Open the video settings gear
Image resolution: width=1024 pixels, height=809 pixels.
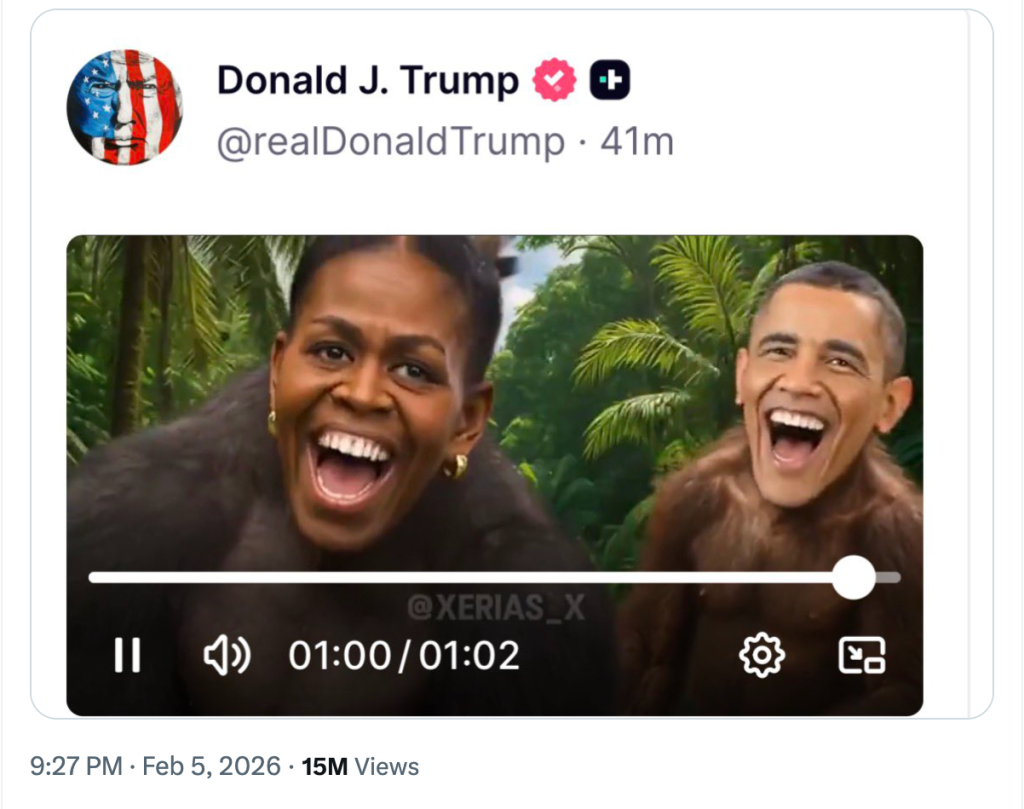point(760,655)
